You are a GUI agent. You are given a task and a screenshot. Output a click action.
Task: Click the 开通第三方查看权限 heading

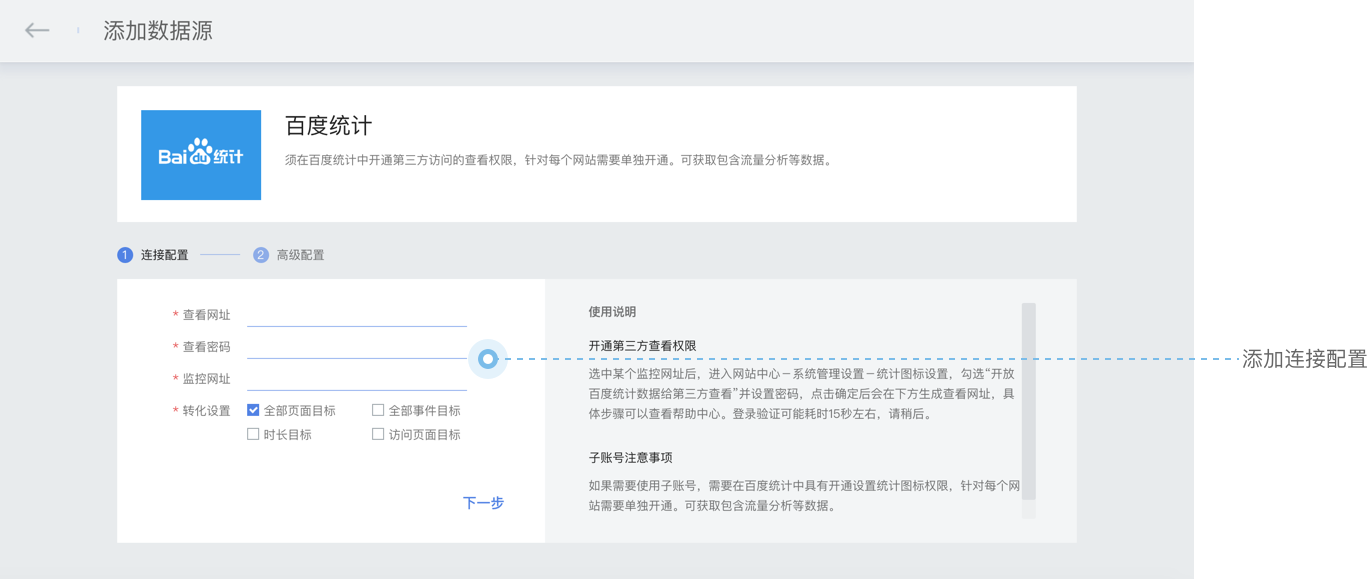[x=642, y=346]
